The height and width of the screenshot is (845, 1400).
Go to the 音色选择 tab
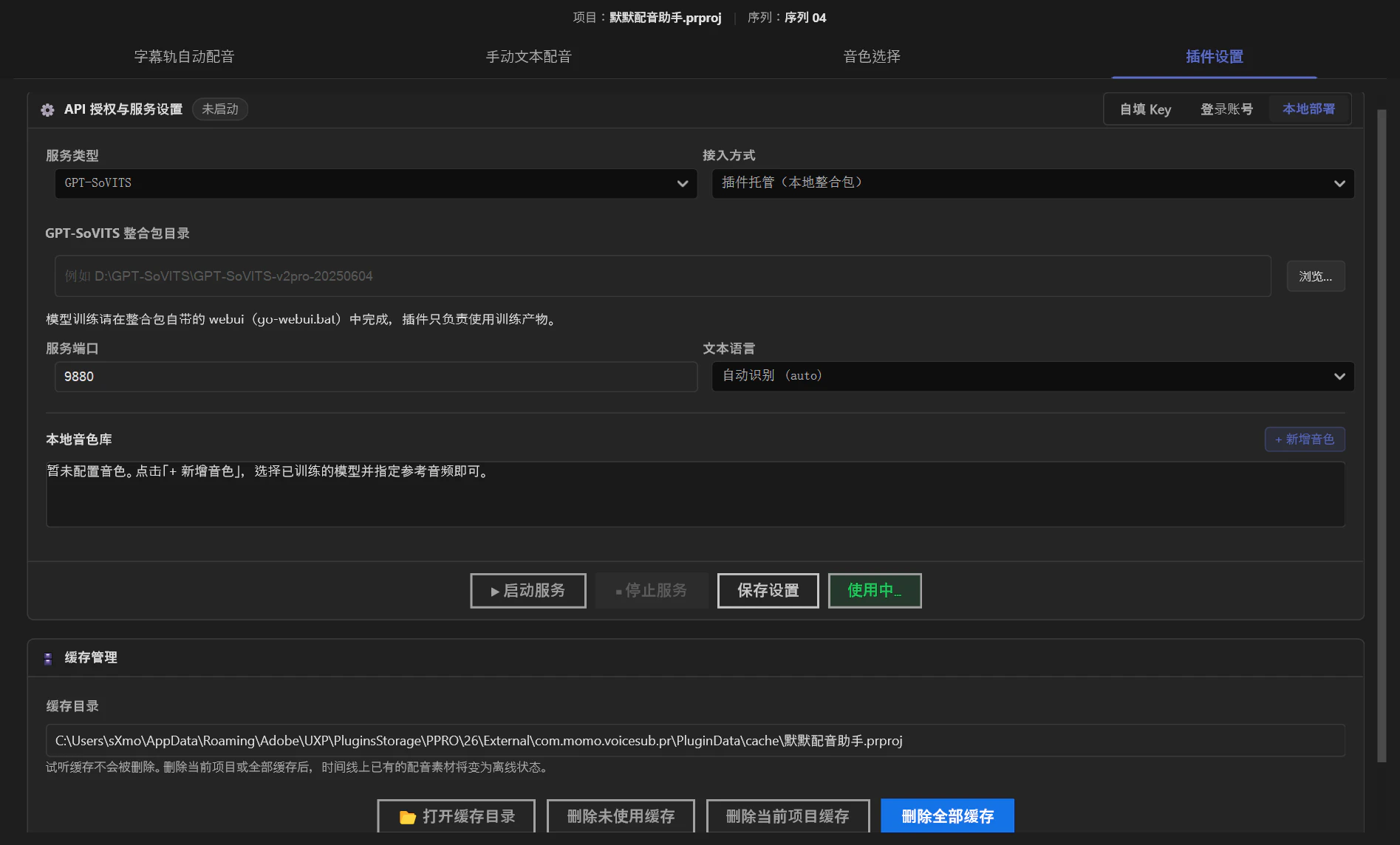tap(872, 57)
